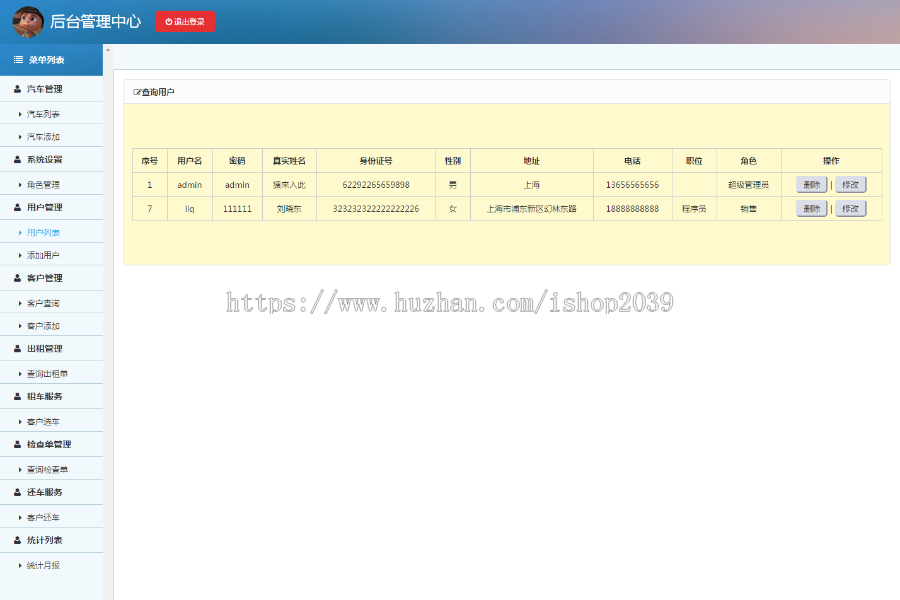The width and height of the screenshot is (900, 600).
Task: Click the edit icon next to 查询用户
Action: coord(137,92)
